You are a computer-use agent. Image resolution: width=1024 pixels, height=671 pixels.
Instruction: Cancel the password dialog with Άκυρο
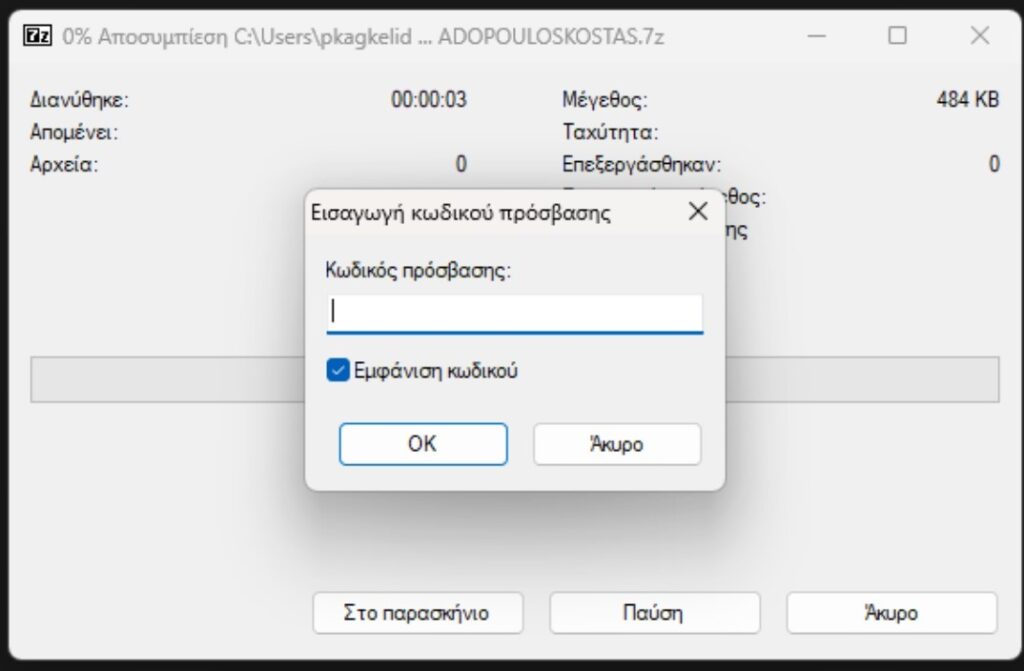tap(617, 444)
